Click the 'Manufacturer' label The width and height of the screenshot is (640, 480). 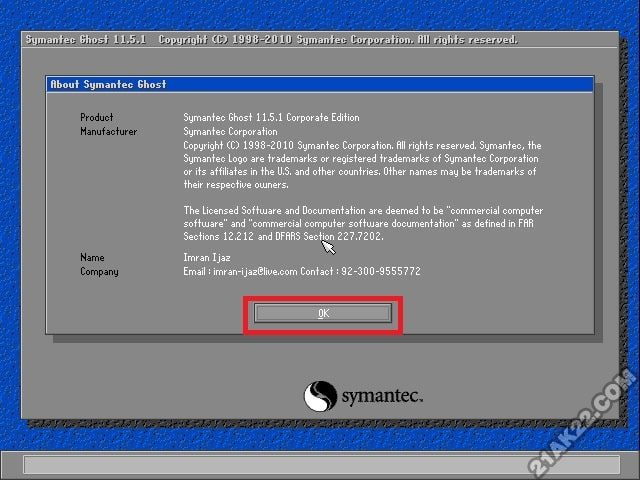[109, 131]
